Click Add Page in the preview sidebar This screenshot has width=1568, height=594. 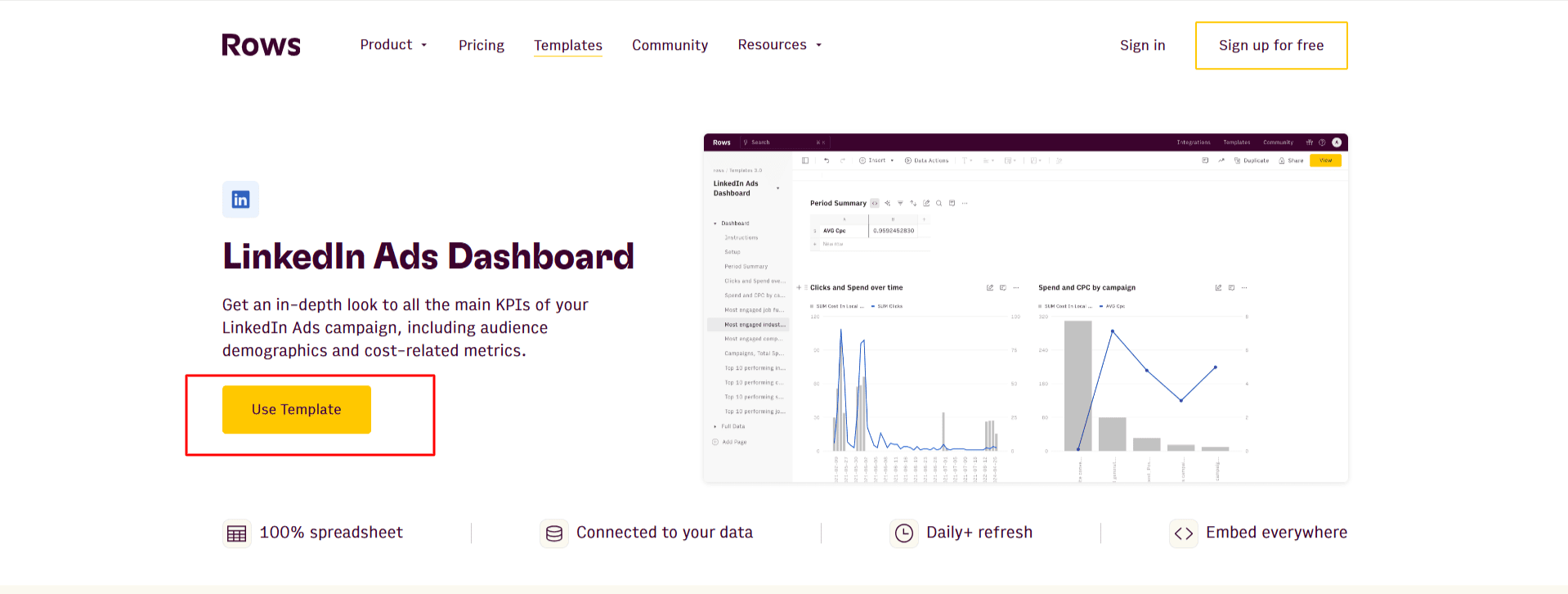click(729, 442)
